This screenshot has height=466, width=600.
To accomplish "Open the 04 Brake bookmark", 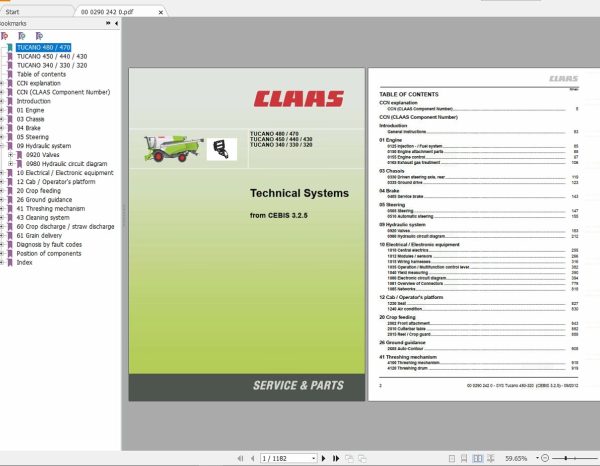I will tap(28, 128).
